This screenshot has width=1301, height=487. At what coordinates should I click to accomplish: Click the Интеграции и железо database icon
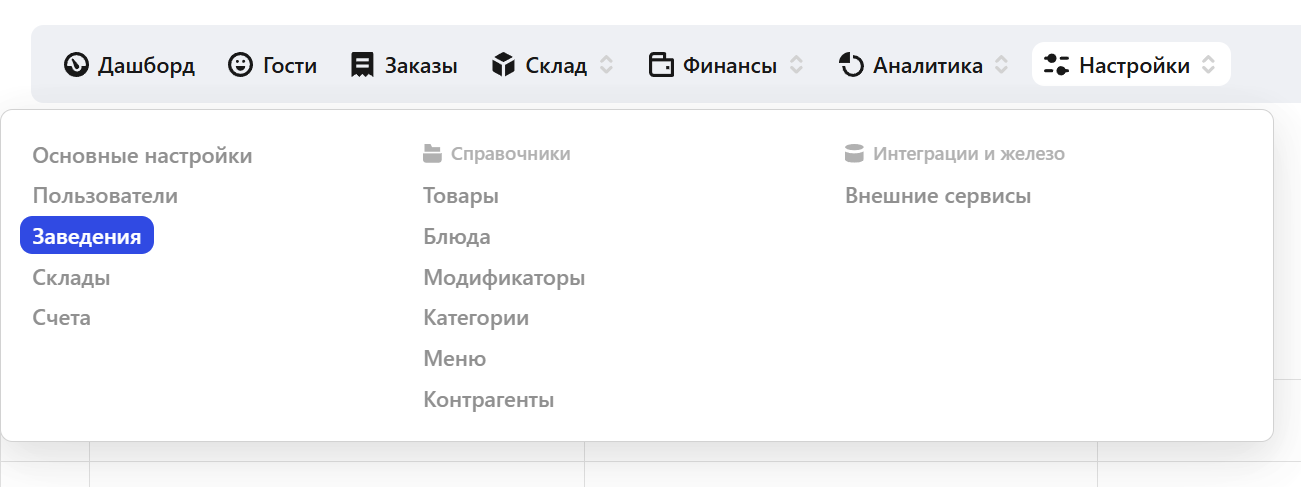854,154
